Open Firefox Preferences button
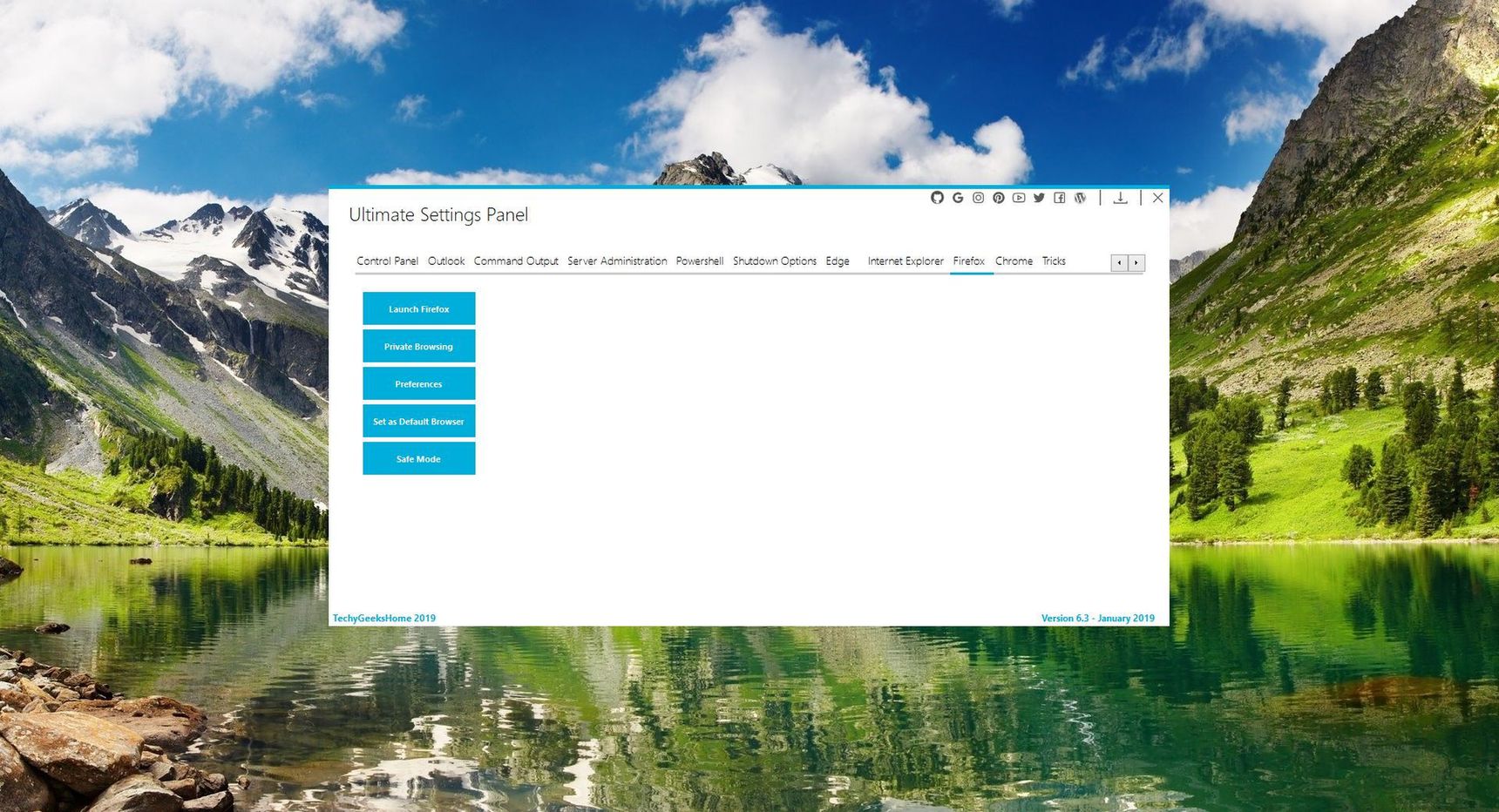The image size is (1499, 812). pyautogui.click(x=419, y=383)
